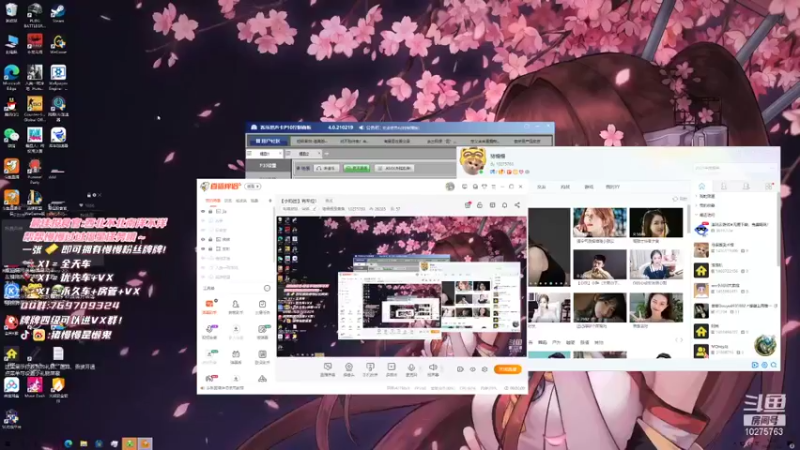Open the hamburger menu in the streaming app title bar

493,187
